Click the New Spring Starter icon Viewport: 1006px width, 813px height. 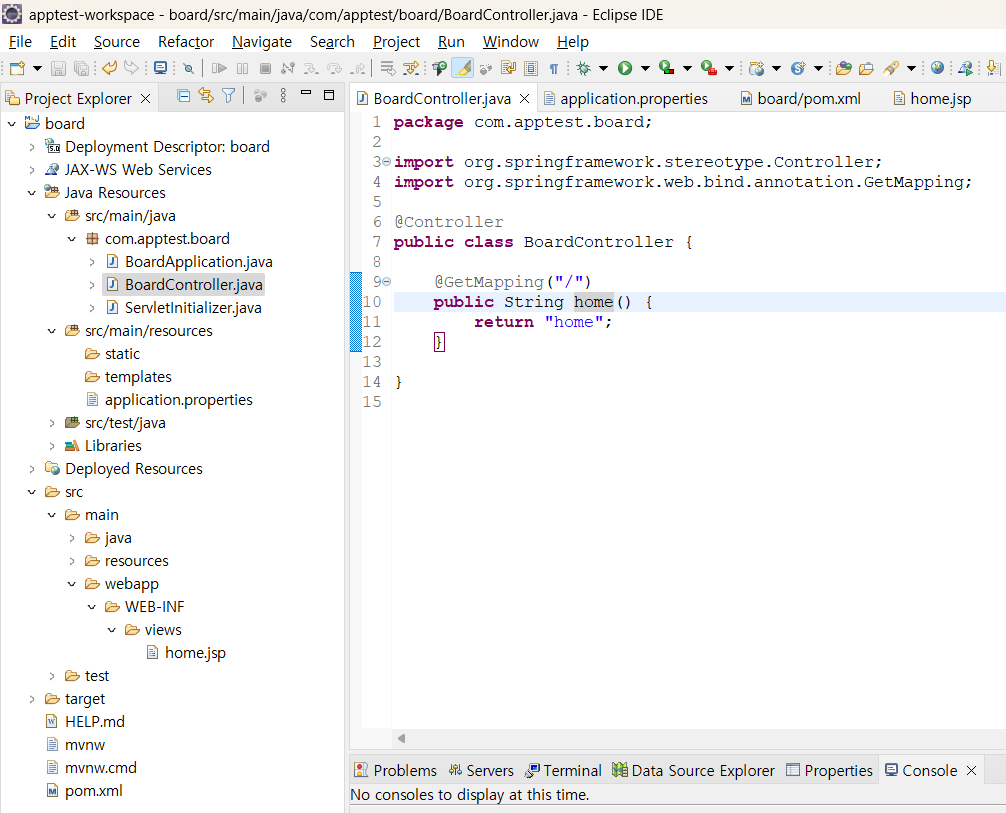pos(798,68)
